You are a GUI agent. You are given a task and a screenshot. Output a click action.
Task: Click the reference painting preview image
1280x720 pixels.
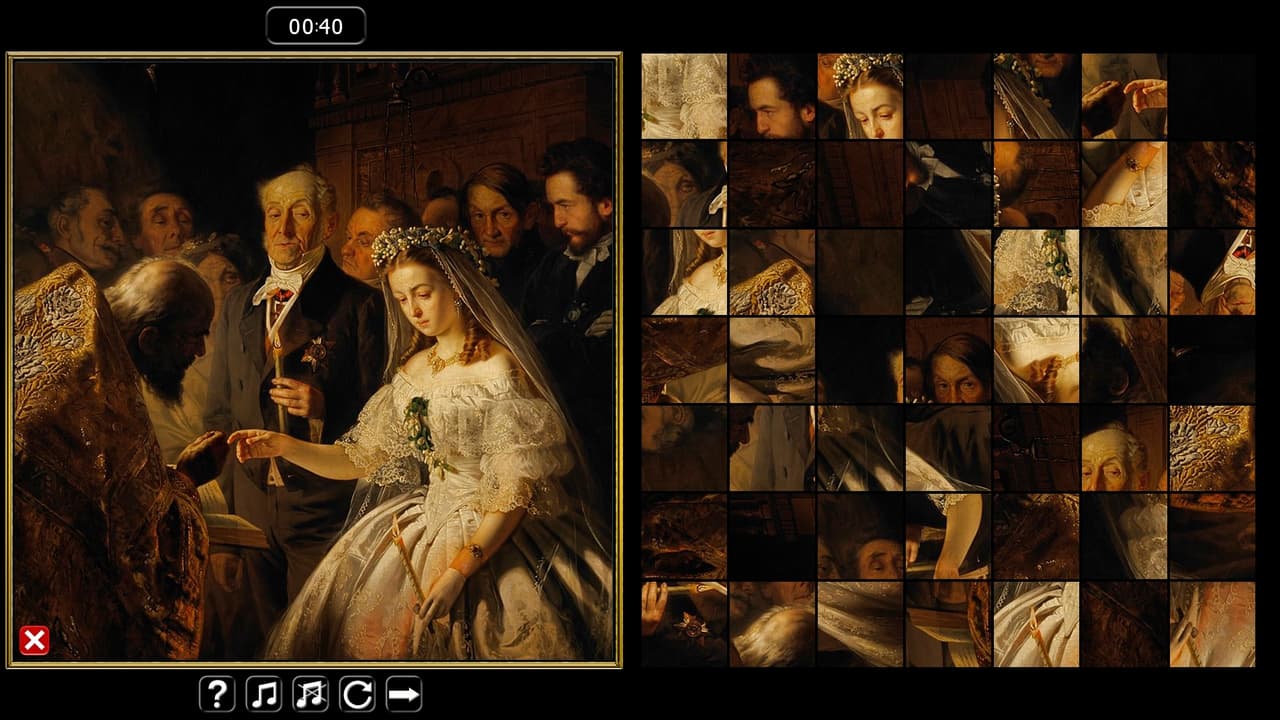coord(314,360)
